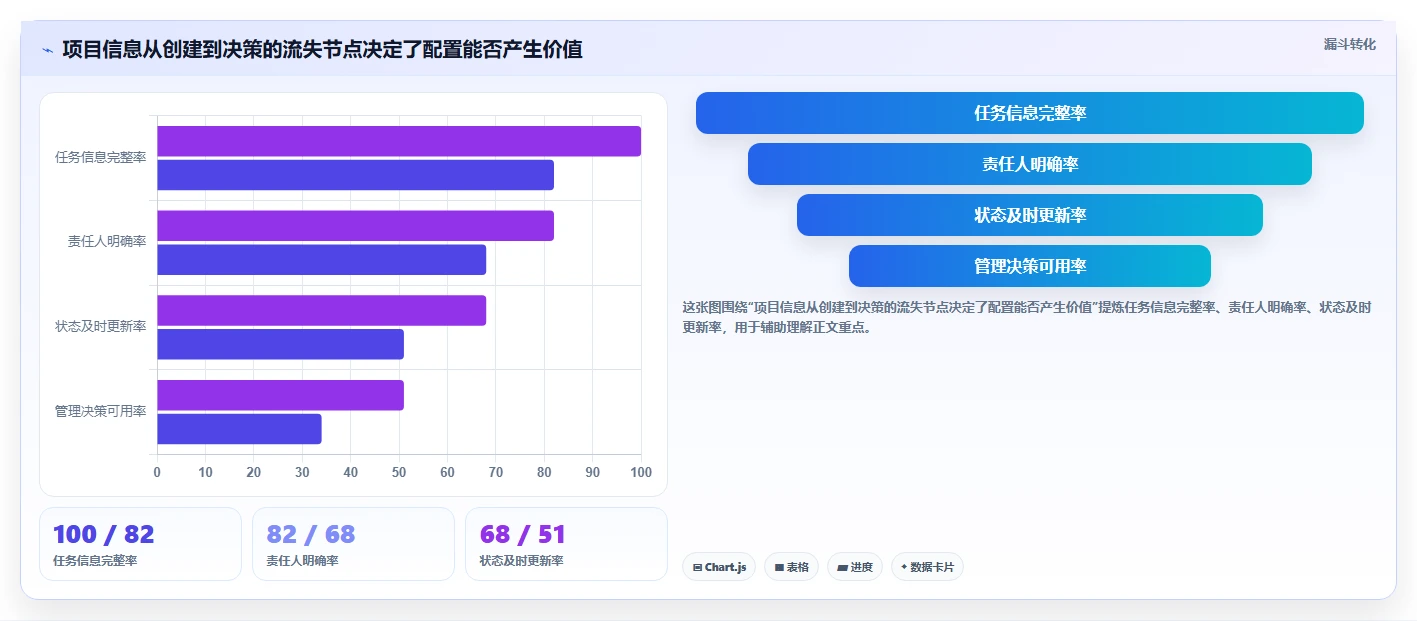Screen dimensions: 1417x621
Task: Click the purple bar for 任务信息完整率
Action: (x=399, y=141)
